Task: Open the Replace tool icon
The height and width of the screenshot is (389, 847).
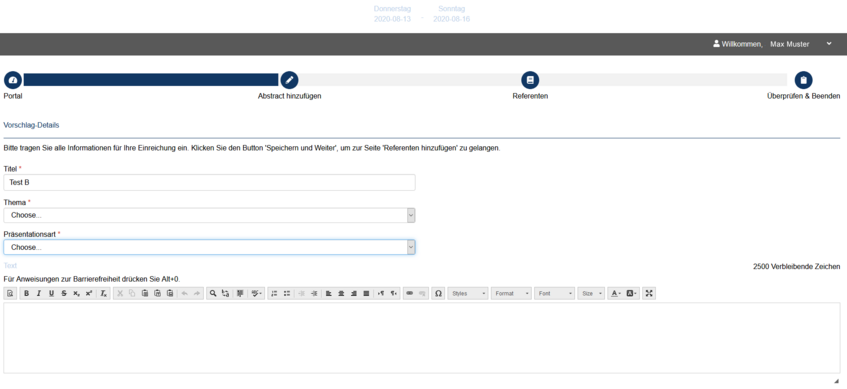Action: tap(225, 293)
